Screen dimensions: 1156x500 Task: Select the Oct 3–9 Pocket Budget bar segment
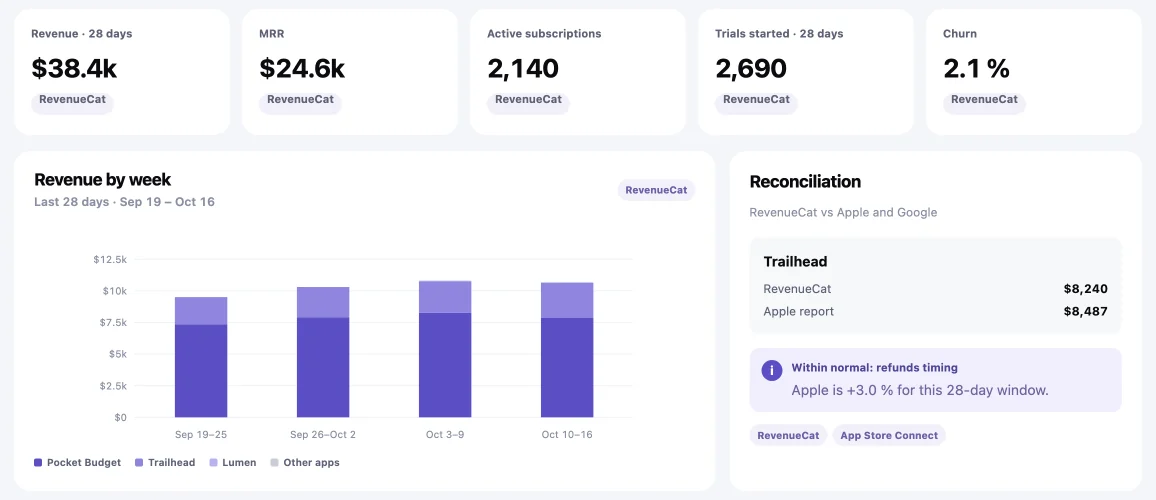coord(445,365)
